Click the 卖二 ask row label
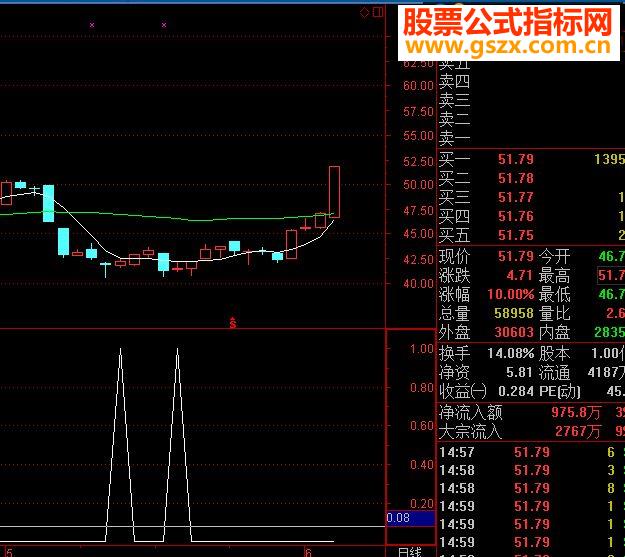Screen dimensions: 625x557 coord(454,119)
